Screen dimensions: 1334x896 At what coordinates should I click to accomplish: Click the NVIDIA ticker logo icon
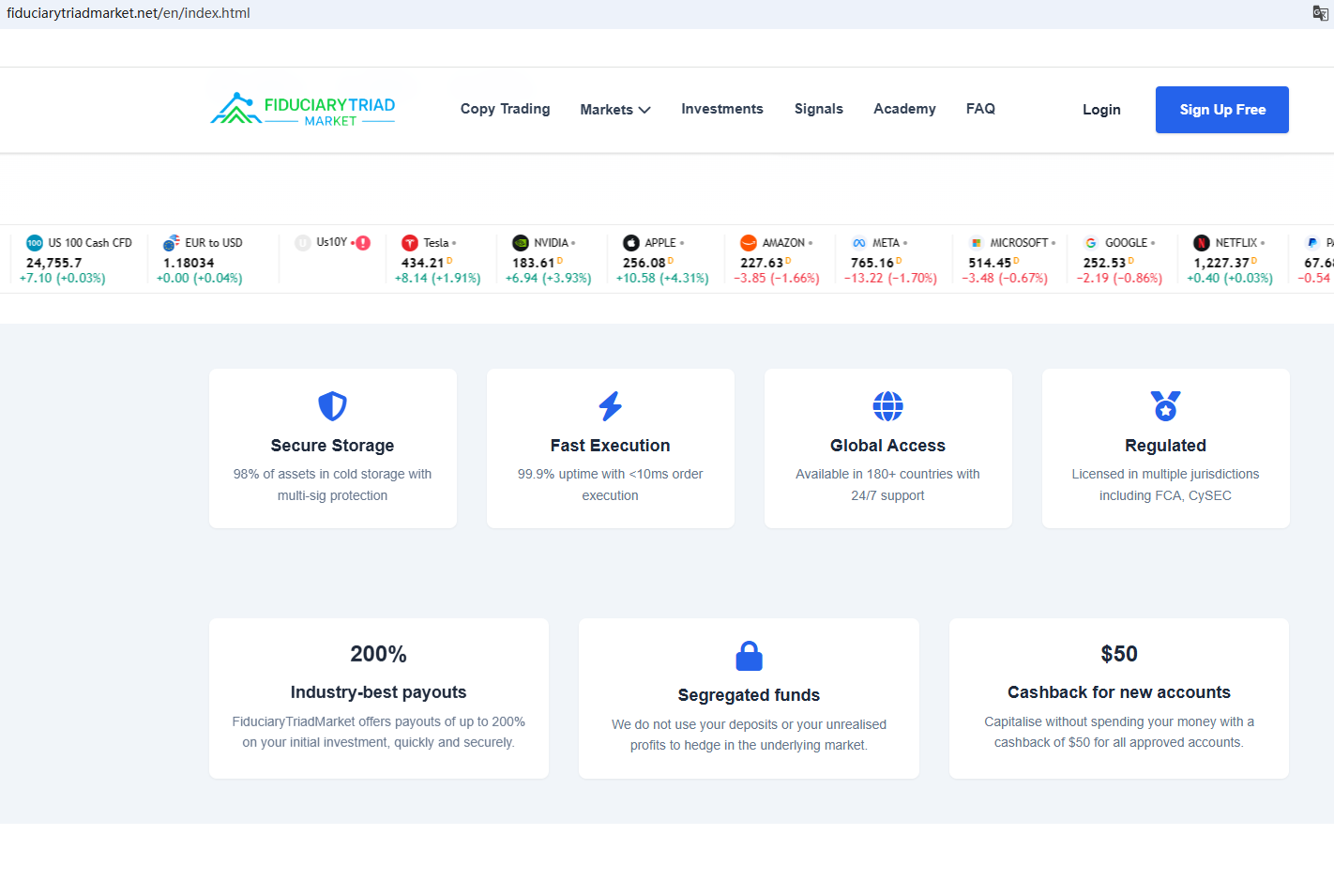521,243
